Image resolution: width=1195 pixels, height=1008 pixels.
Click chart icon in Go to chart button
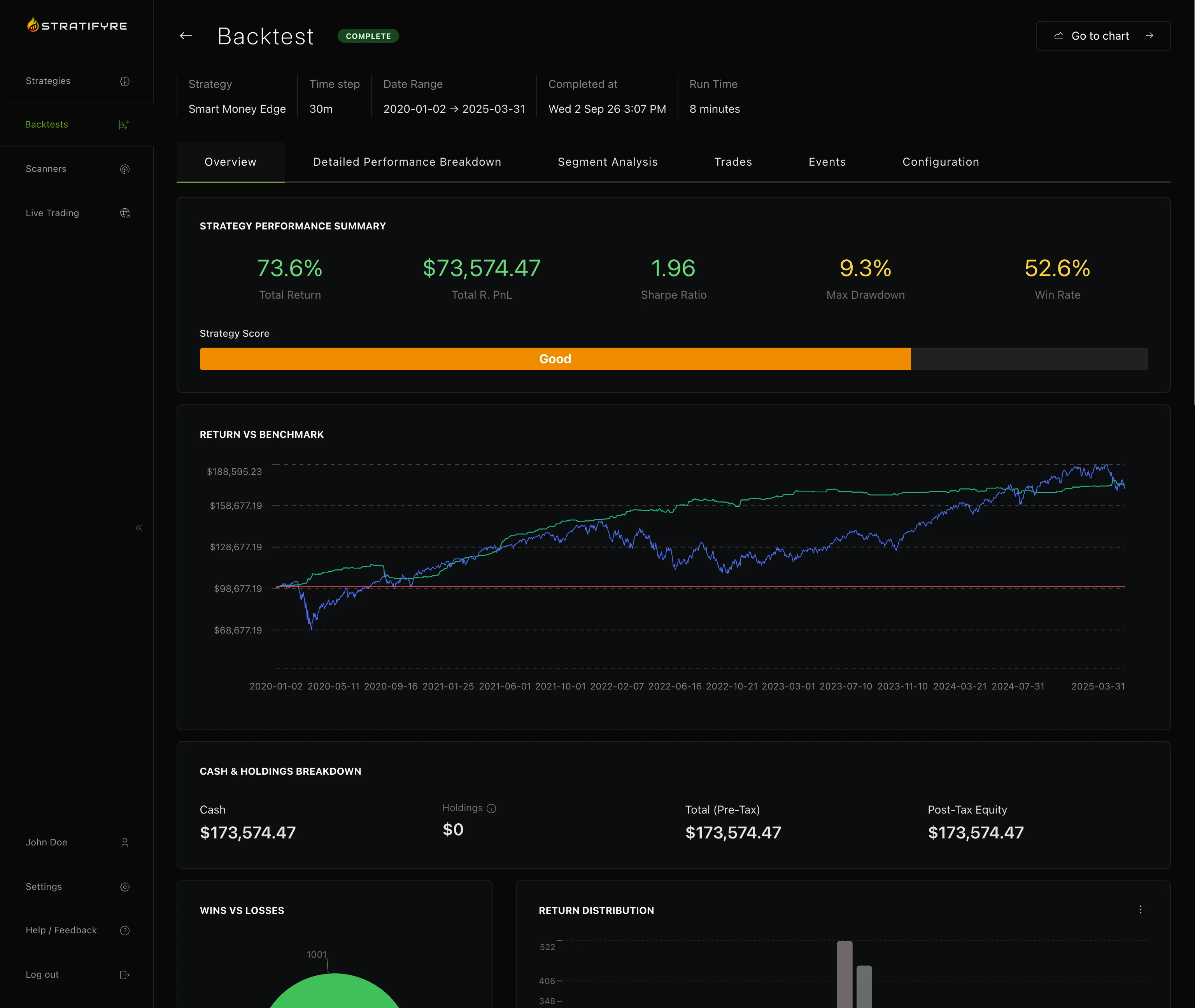pos(1058,36)
